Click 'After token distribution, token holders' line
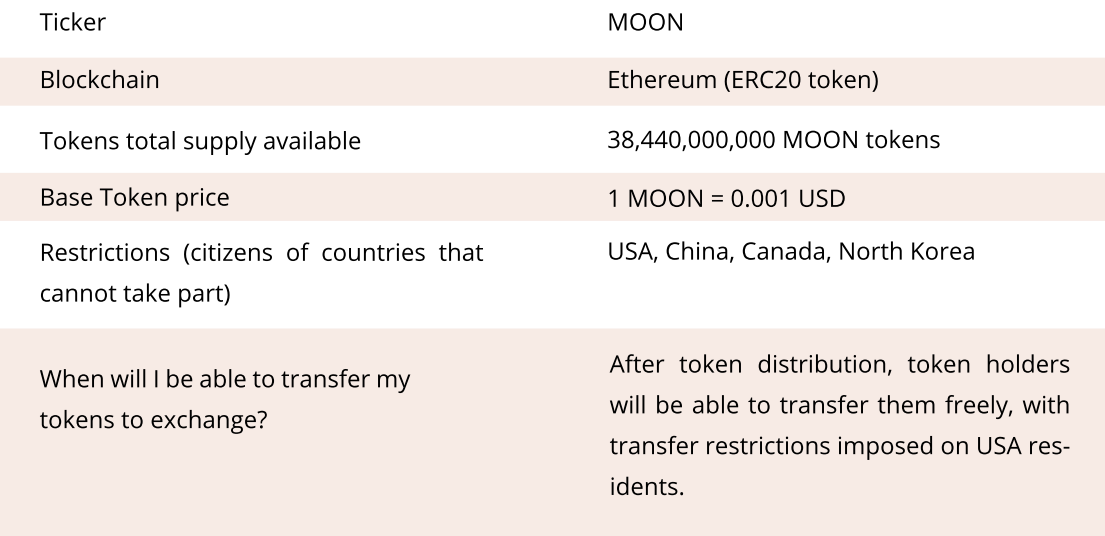This screenshot has height=536, width=1105. pyautogui.click(x=839, y=364)
